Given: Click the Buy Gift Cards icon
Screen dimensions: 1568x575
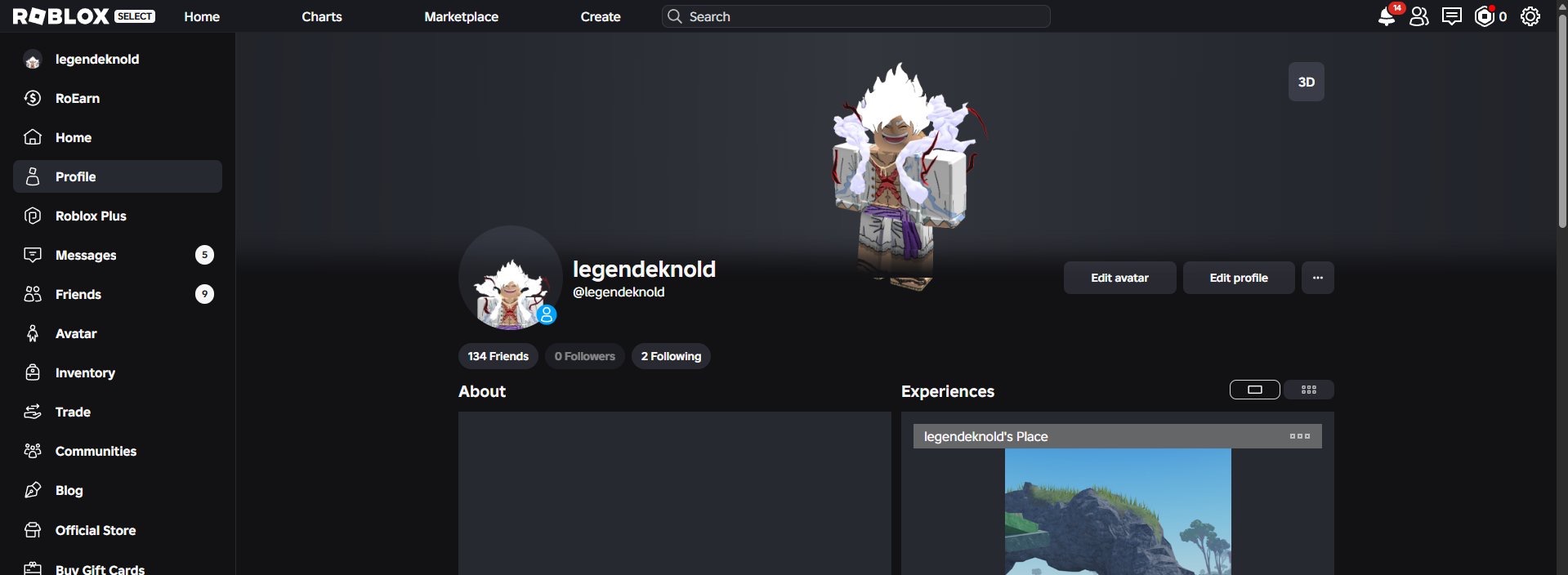Looking at the screenshot, I should pos(33,568).
